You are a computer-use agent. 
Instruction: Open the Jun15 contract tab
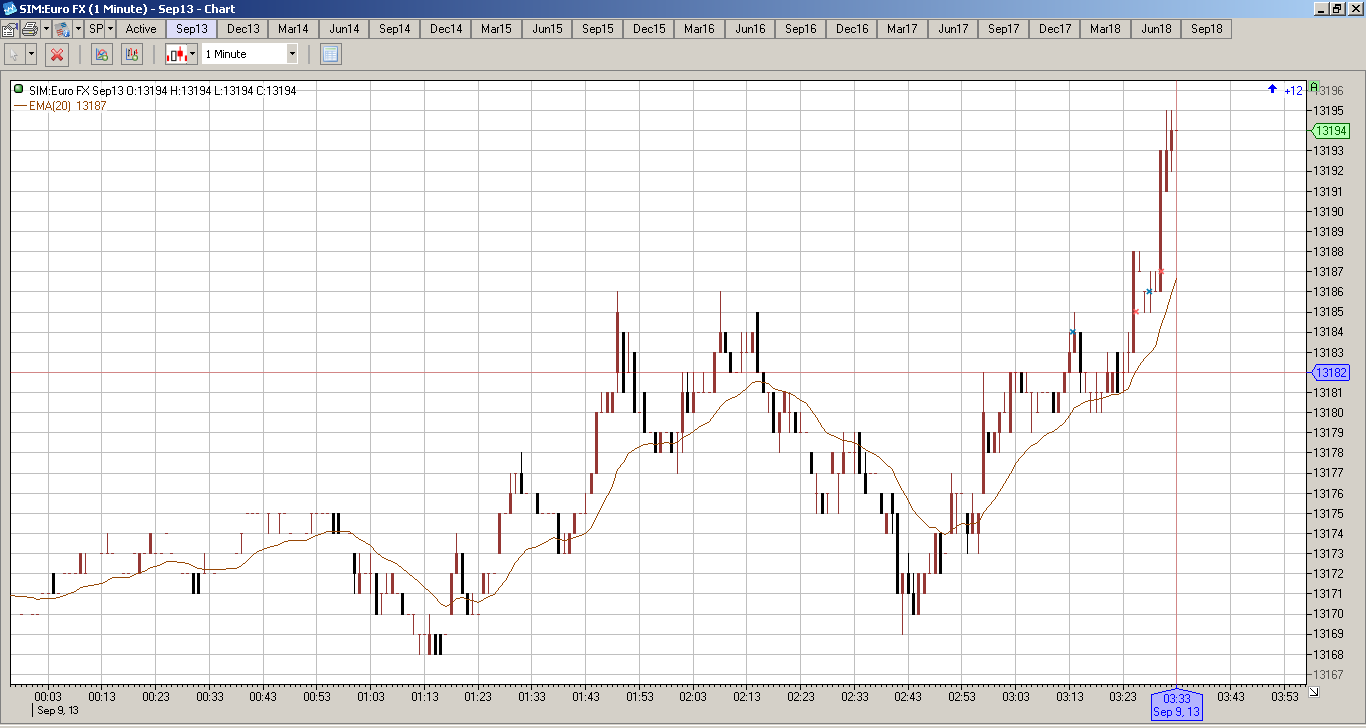[x=547, y=29]
